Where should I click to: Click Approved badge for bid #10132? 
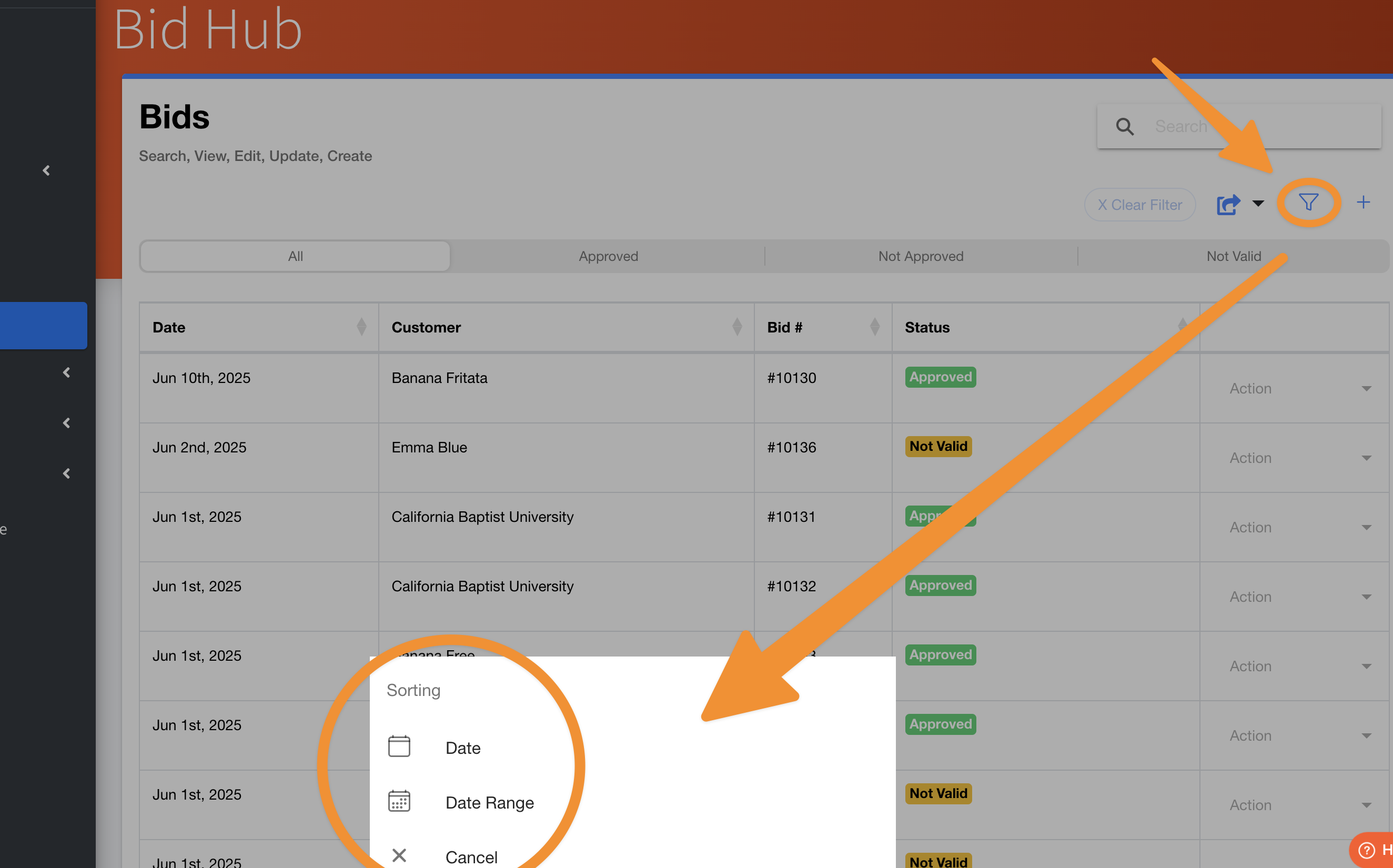[x=940, y=586]
